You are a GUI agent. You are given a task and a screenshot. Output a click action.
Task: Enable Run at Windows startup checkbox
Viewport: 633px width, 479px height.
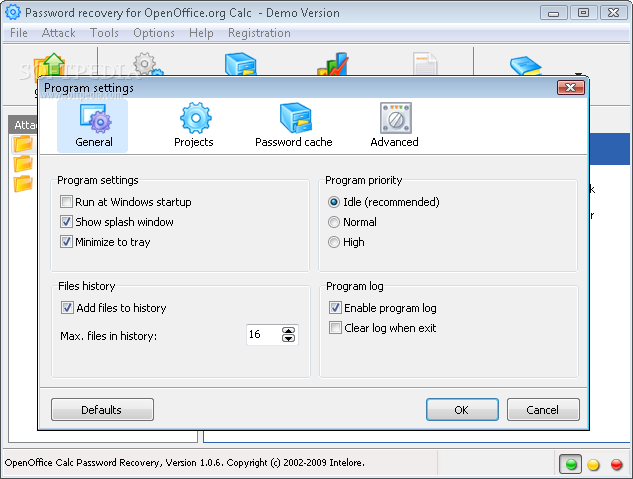point(66,201)
